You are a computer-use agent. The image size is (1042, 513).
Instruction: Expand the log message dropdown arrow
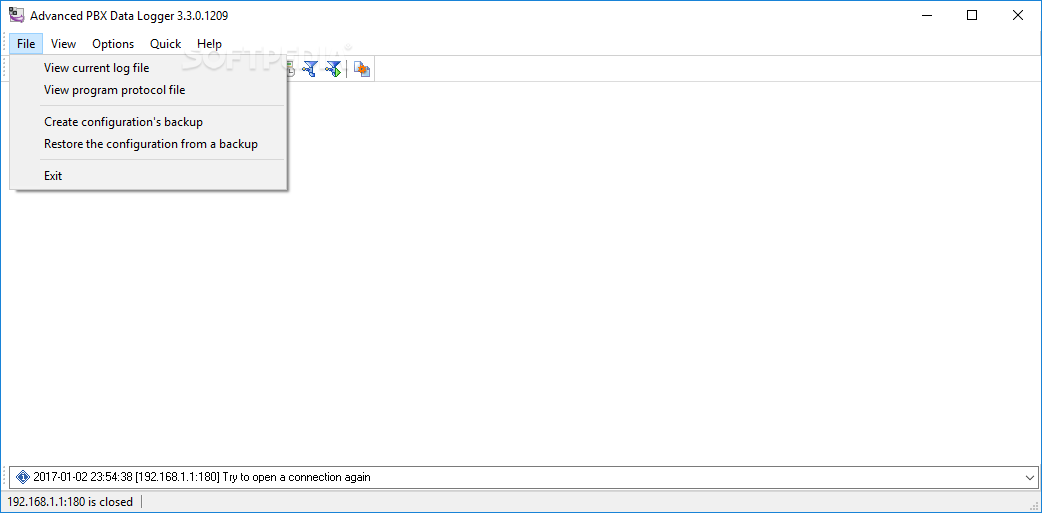[x=1030, y=476]
